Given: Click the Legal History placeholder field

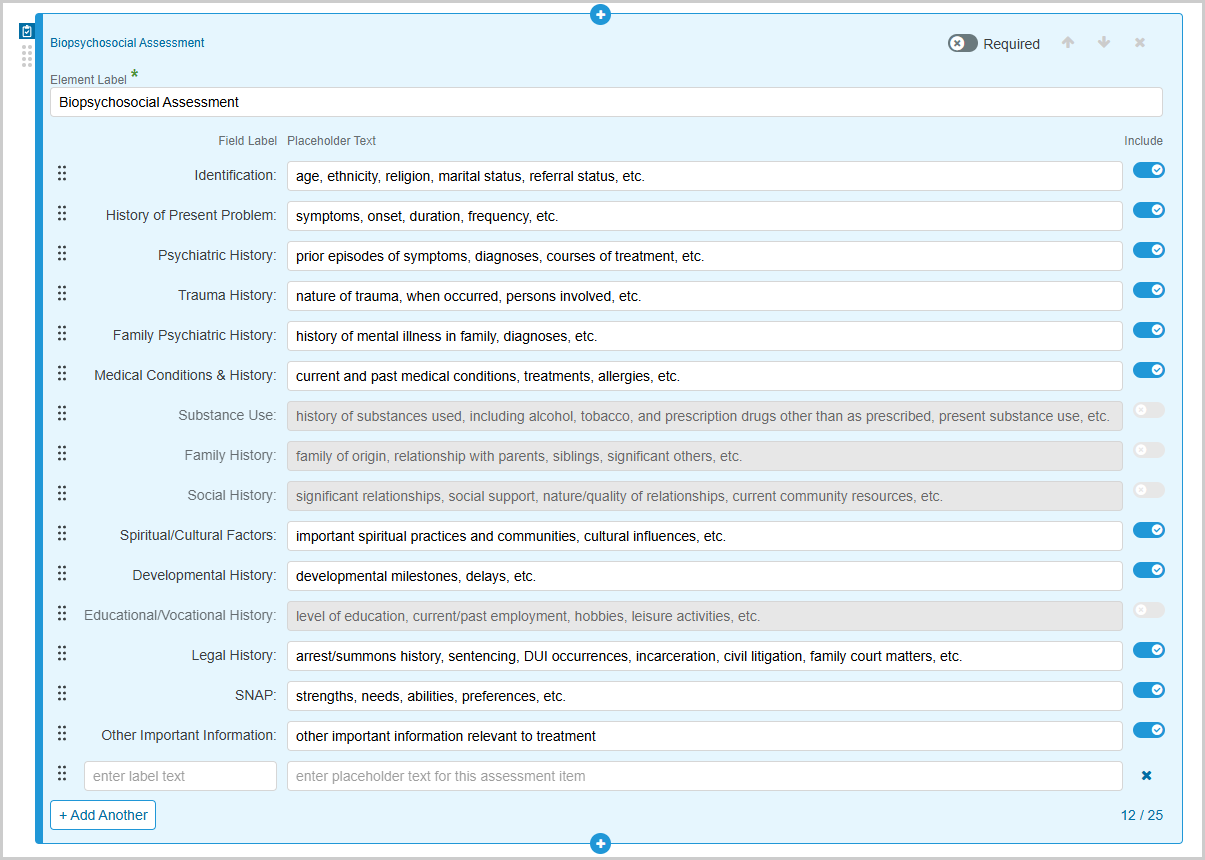Looking at the screenshot, I should pos(705,656).
